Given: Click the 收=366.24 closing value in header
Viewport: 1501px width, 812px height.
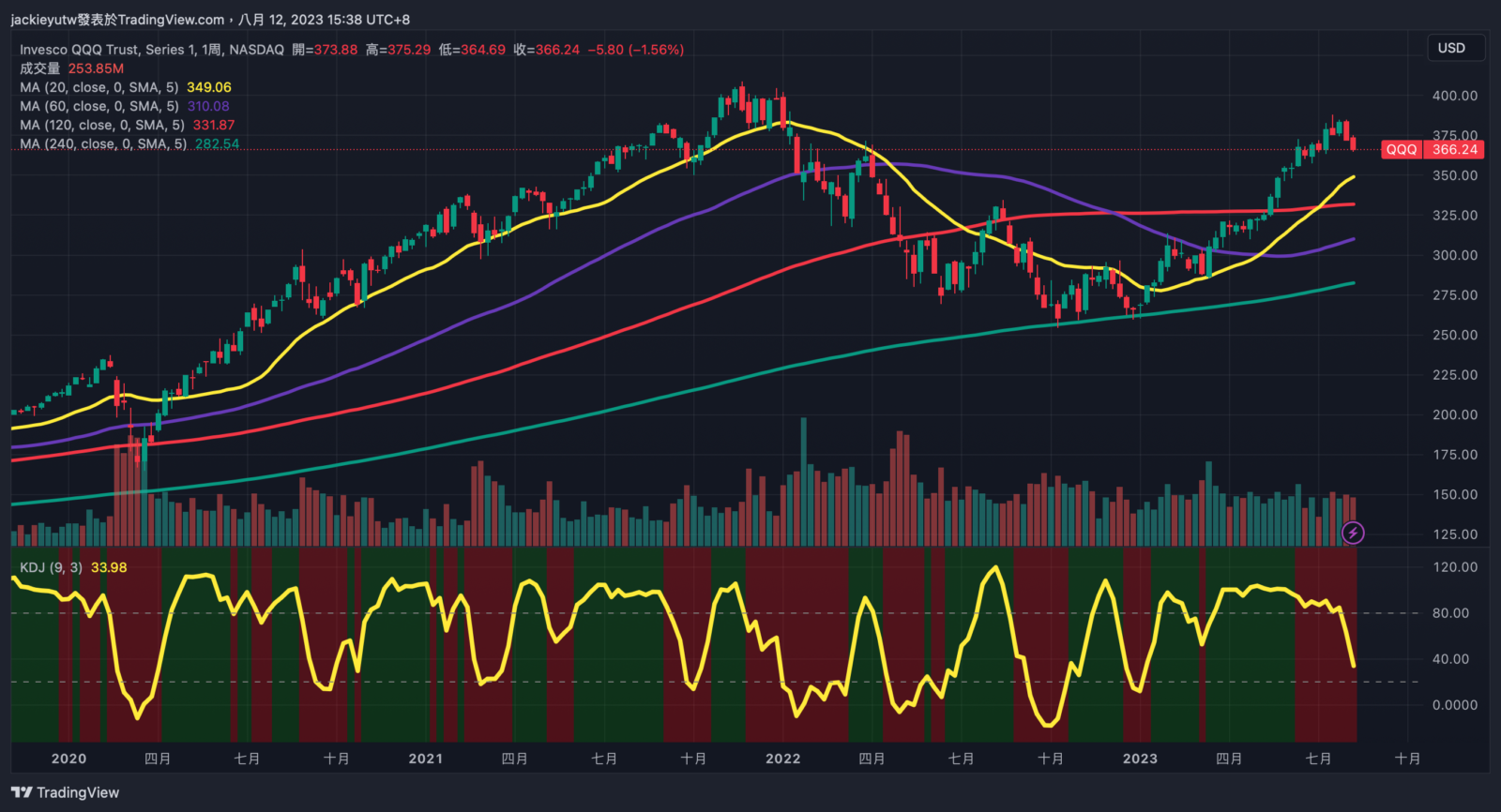Looking at the screenshot, I should tap(546, 50).
